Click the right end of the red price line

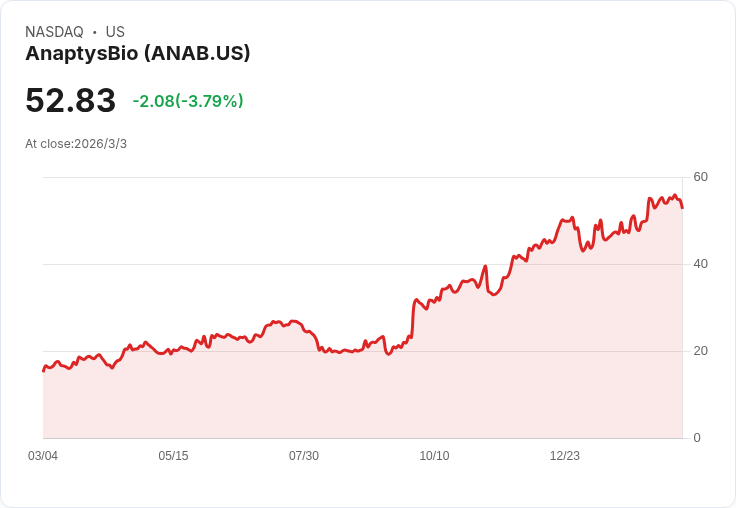coord(682,207)
